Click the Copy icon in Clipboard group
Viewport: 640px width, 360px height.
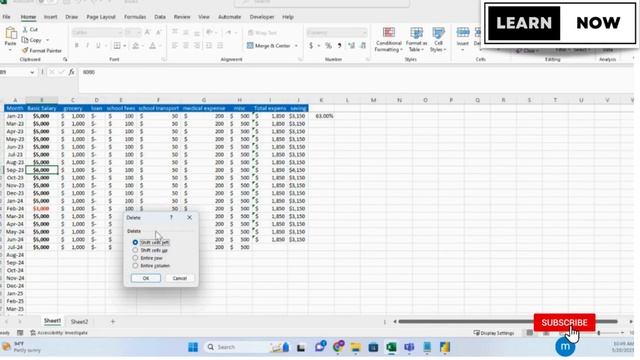click(25, 40)
